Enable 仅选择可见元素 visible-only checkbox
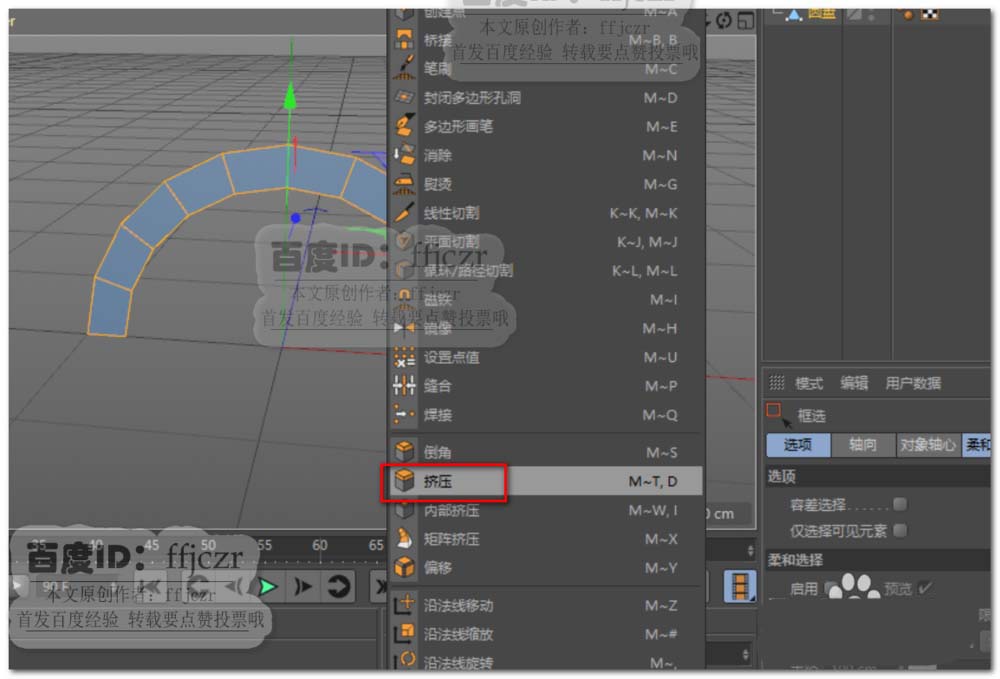The image size is (1000, 679). [900, 530]
